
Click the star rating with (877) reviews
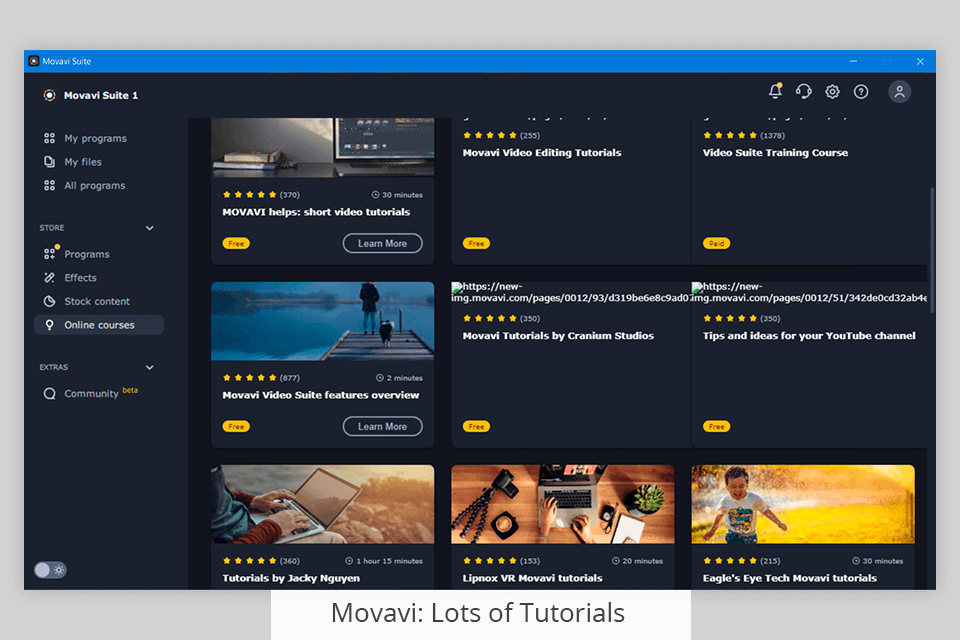(261, 378)
